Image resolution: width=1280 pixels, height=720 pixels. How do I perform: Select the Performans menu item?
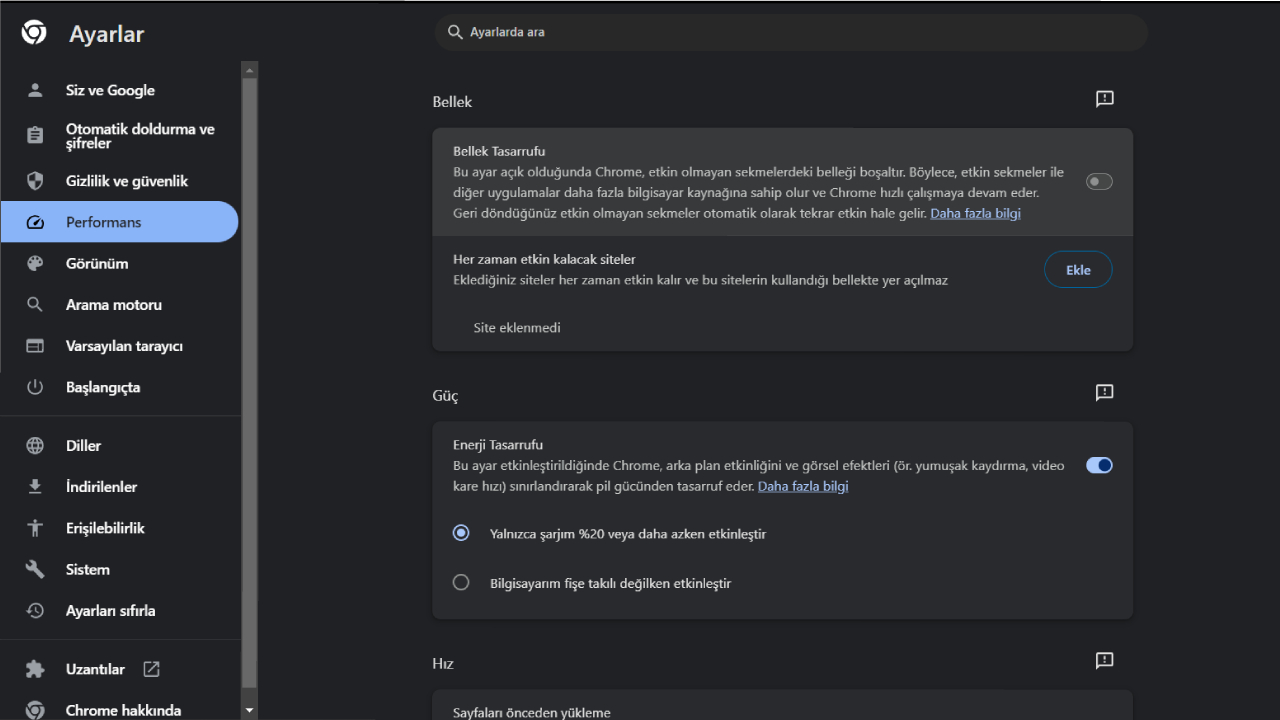click(120, 222)
